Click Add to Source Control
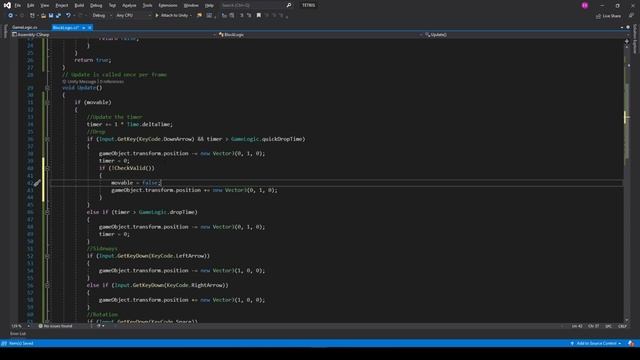Image resolution: width=640 pixels, height=360 pixels. (596, 343)
